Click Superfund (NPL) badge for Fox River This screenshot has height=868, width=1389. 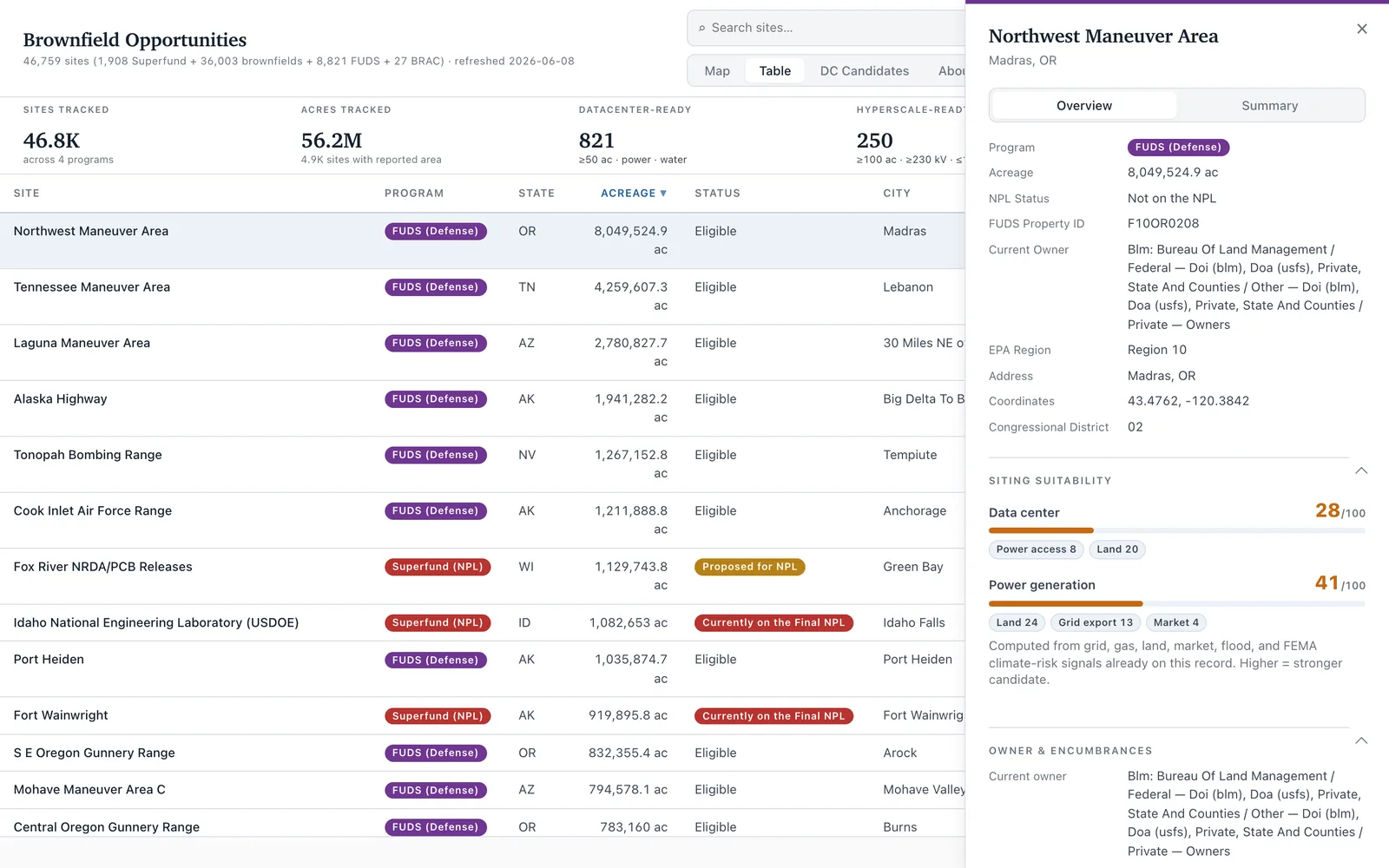[438, 567]
